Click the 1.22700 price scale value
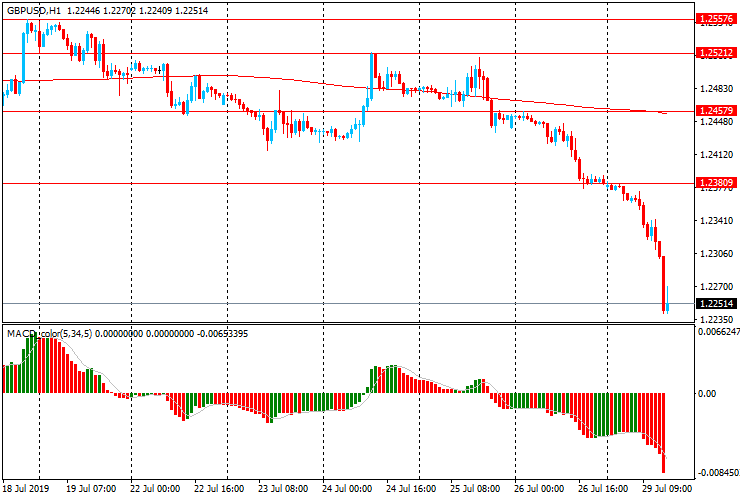The height and width of the screenshot is (500, 740). (x=717, y=287)
